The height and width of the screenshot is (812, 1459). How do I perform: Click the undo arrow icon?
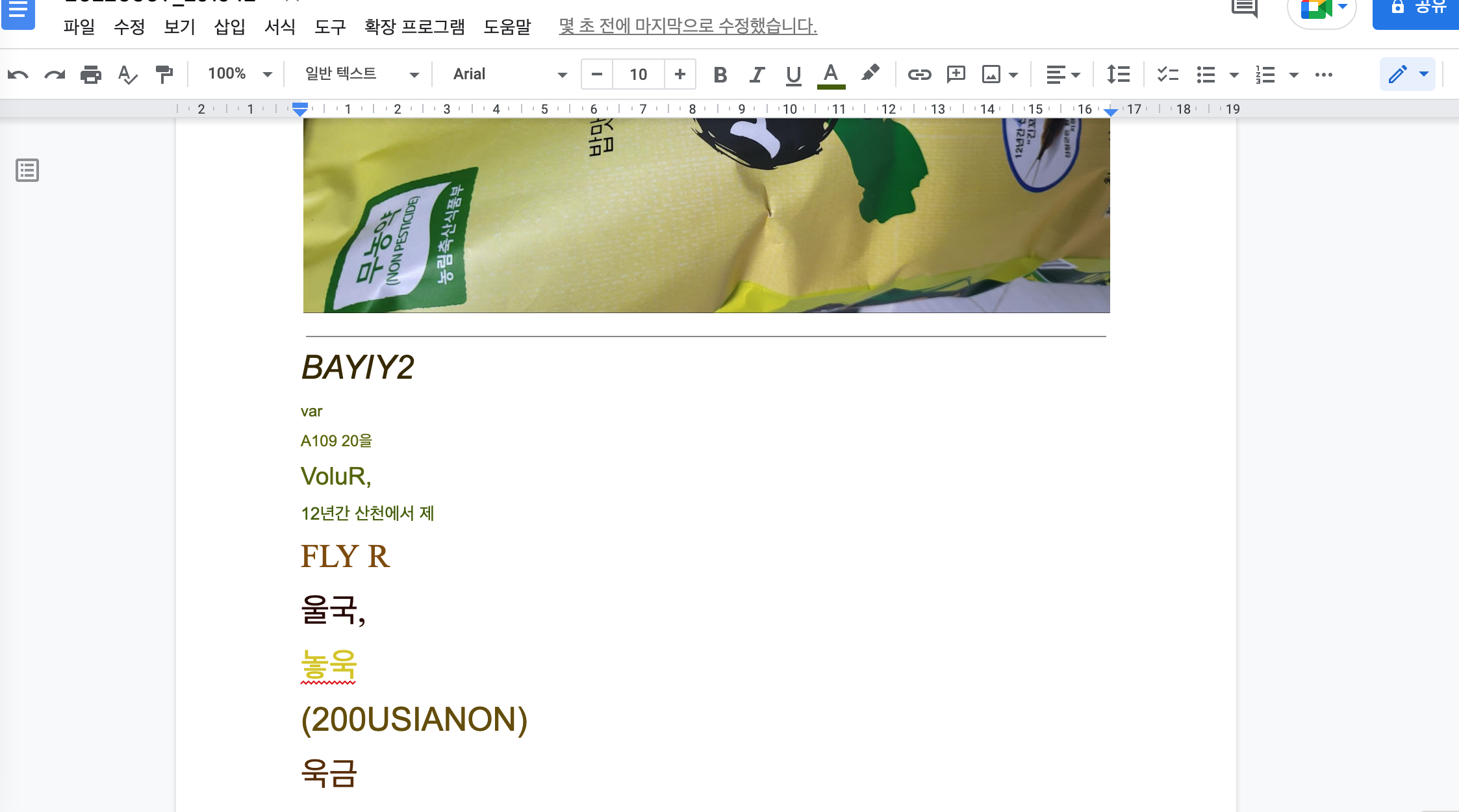pos(18,75)
